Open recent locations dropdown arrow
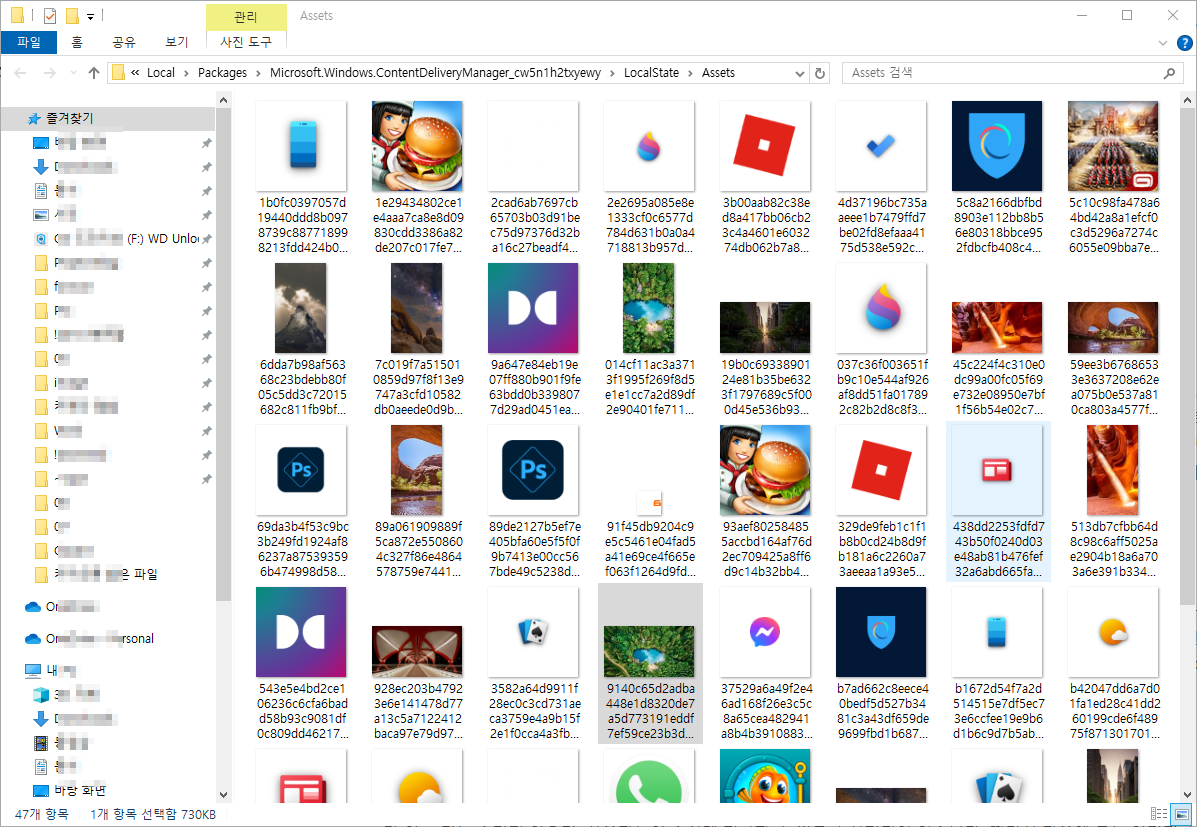Image resolution: width=1197 pixels, height=827 pixels. click(x=73, y=73)
